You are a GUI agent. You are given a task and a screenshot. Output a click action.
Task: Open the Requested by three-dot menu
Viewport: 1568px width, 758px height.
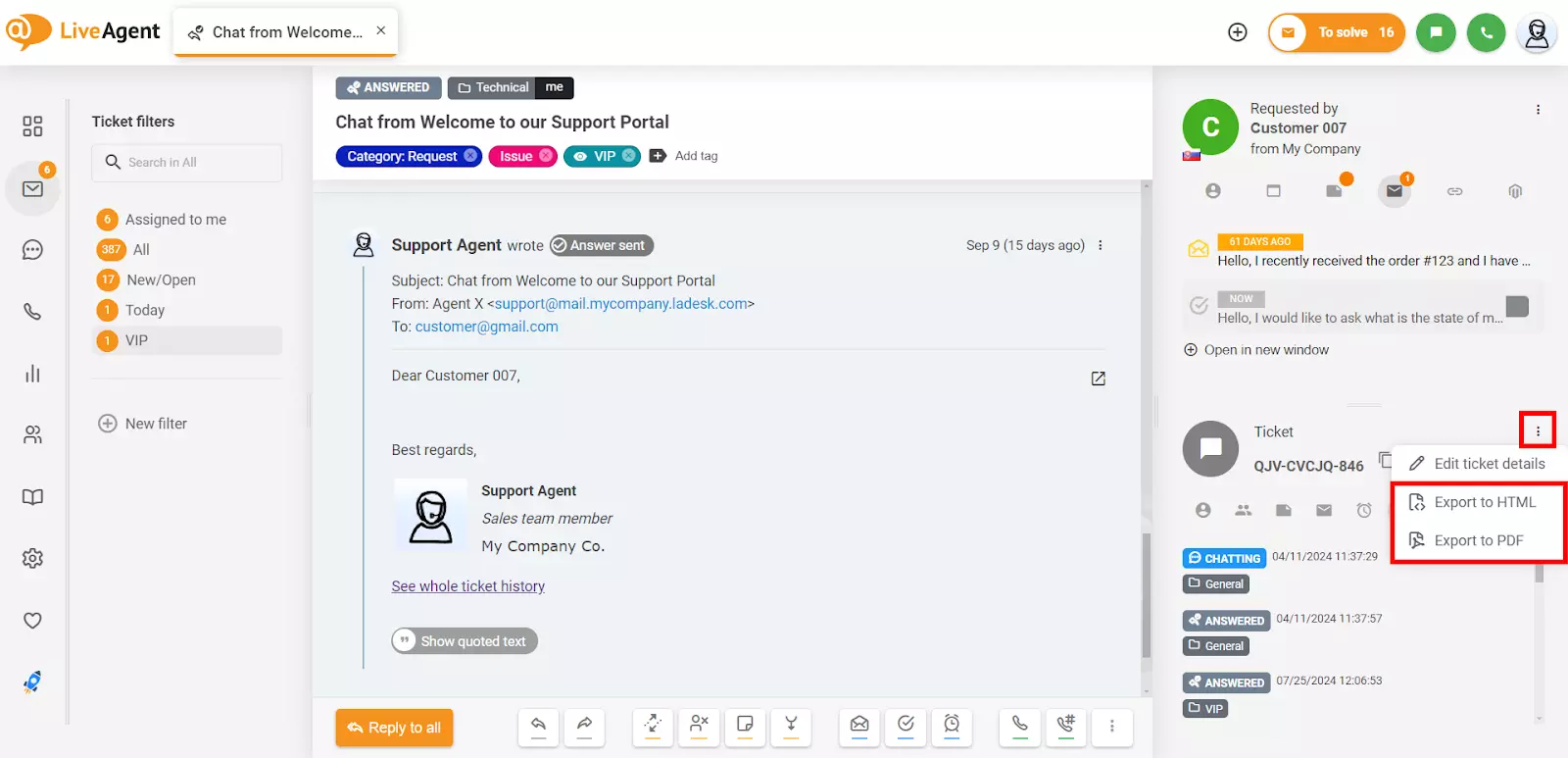(1538, 110)
